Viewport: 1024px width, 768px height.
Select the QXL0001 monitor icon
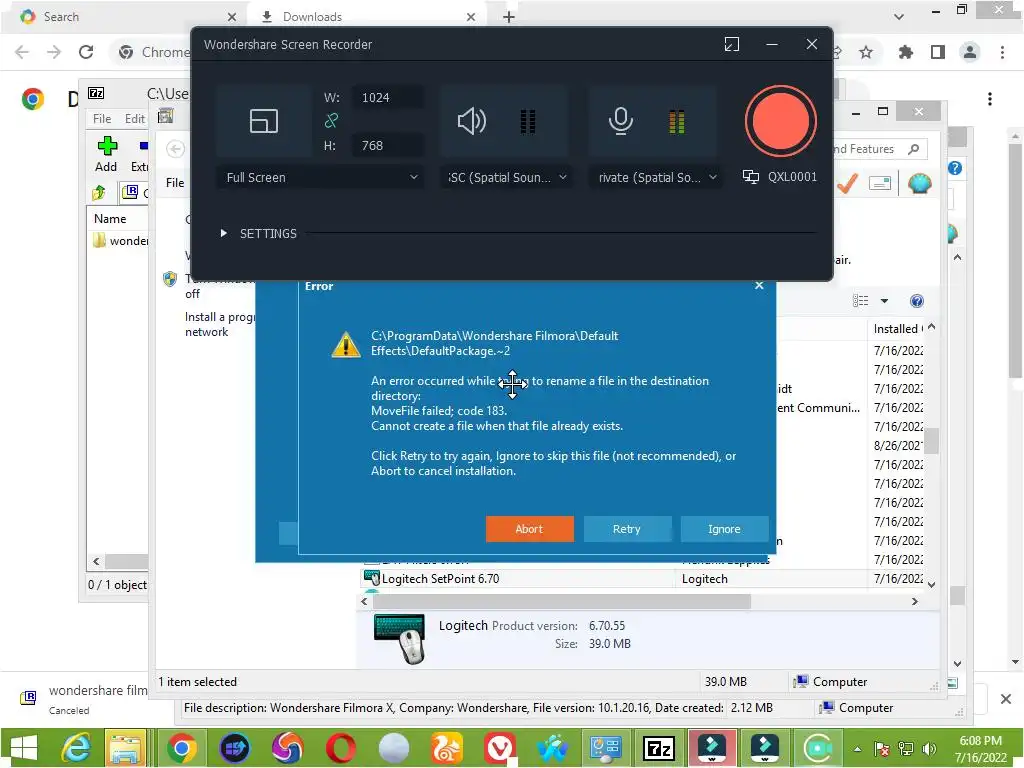point(751,177)
